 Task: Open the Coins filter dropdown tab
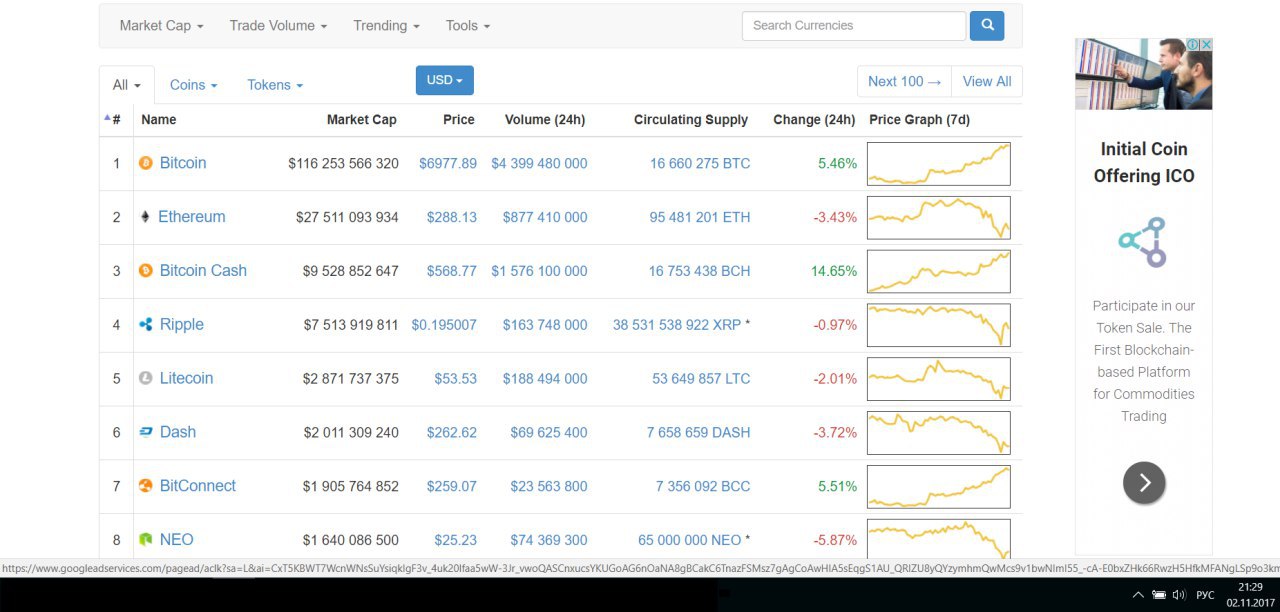pos(193,85)
